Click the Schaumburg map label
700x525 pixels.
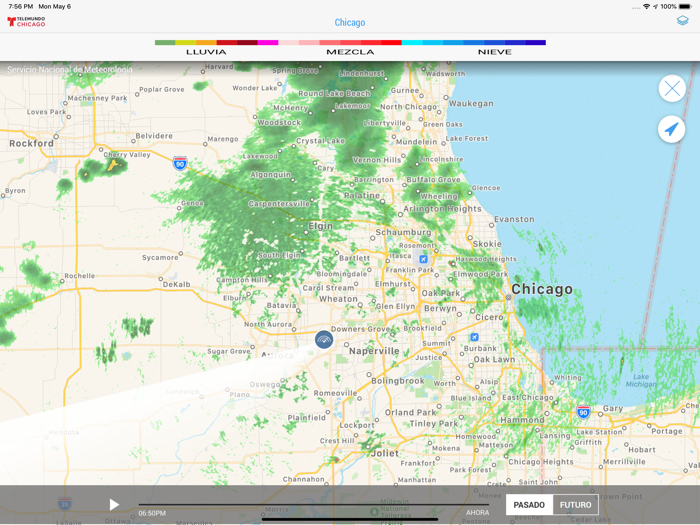pyautogui.click(x=403, y=232)
